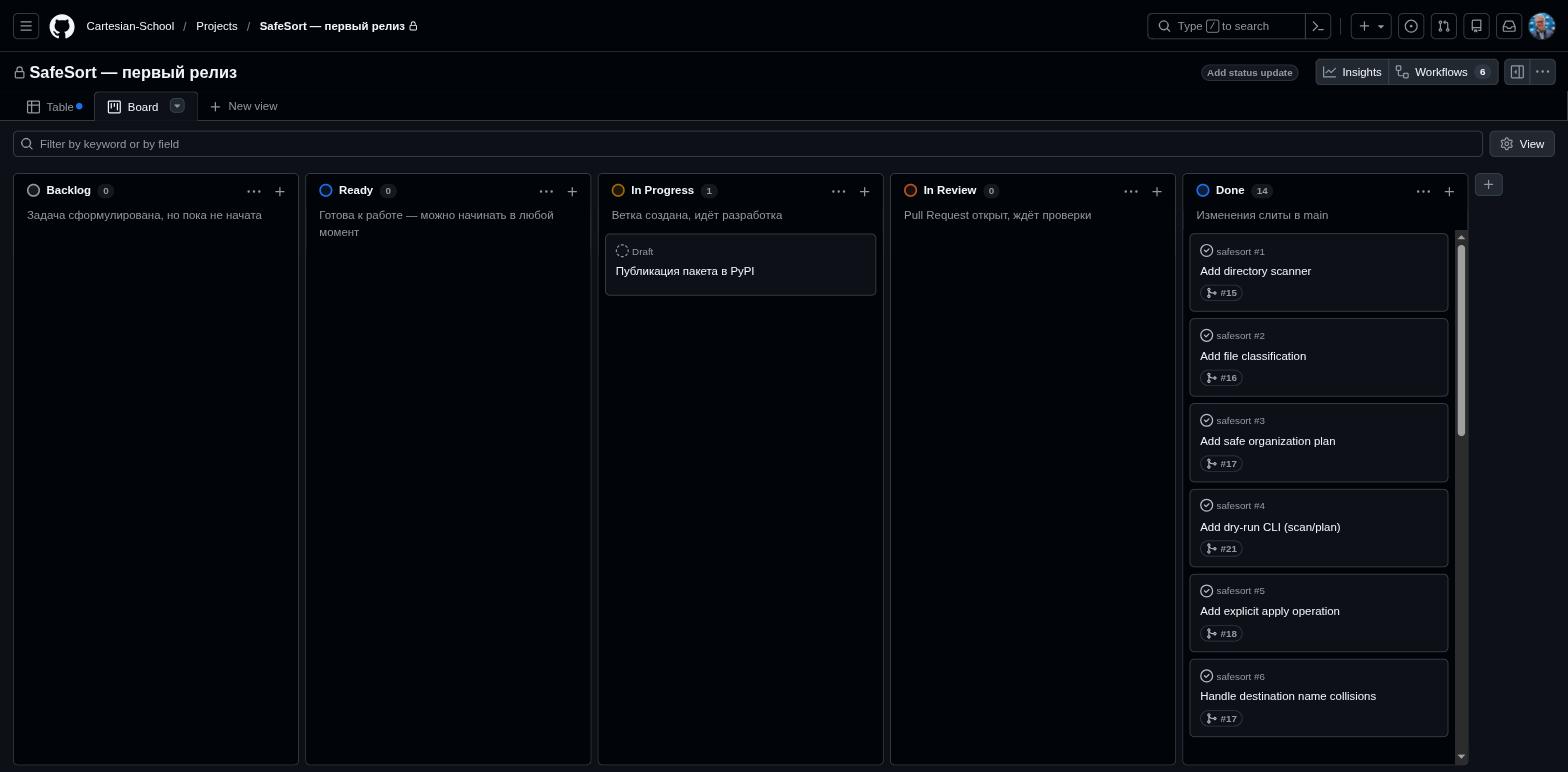Create a New view tab
The height and width of the screenshot is (772, 1568).
(x=243, y=106)
